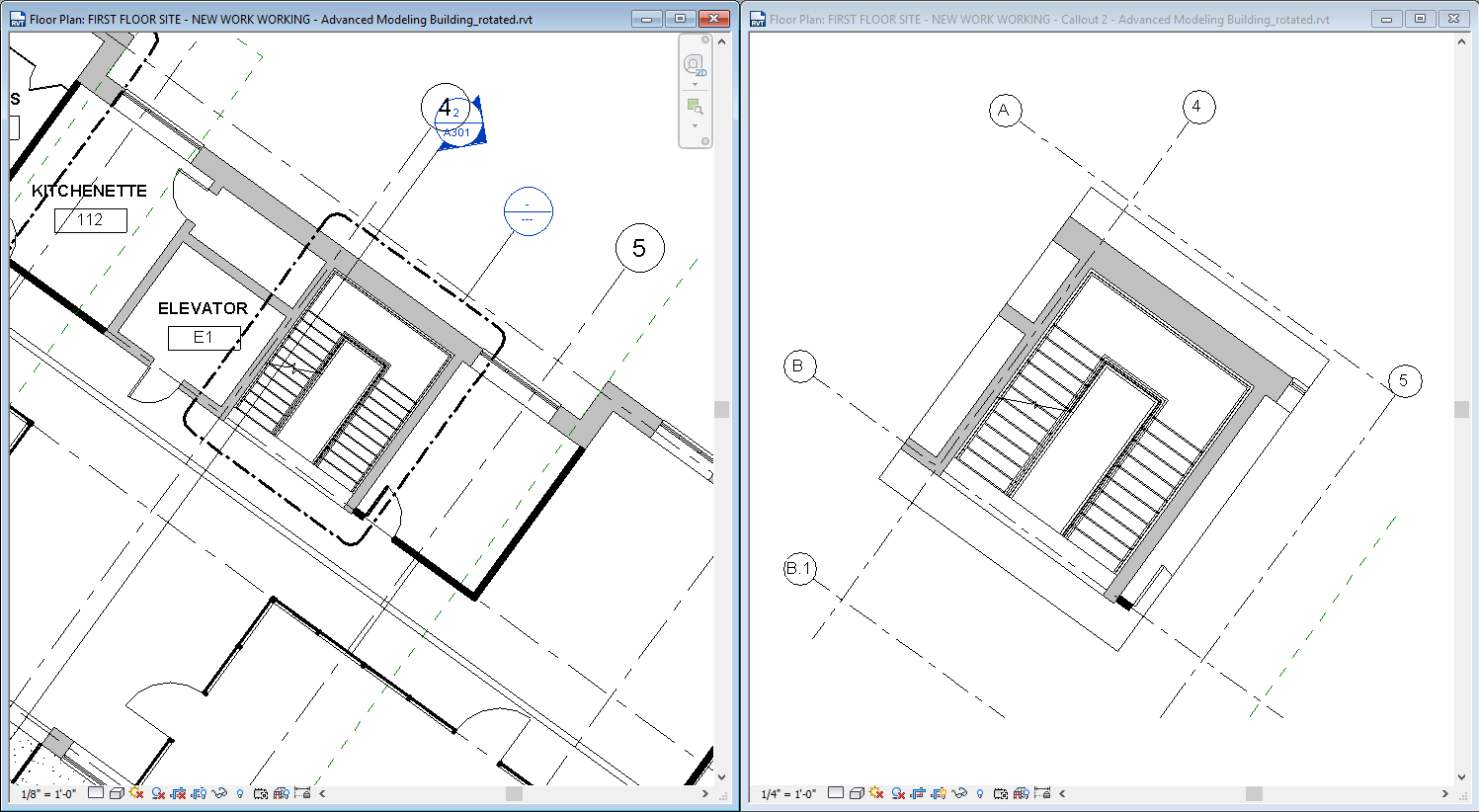
Task: Toggle Show Crop Region in Callout 2 window
Action: point(939,793)
